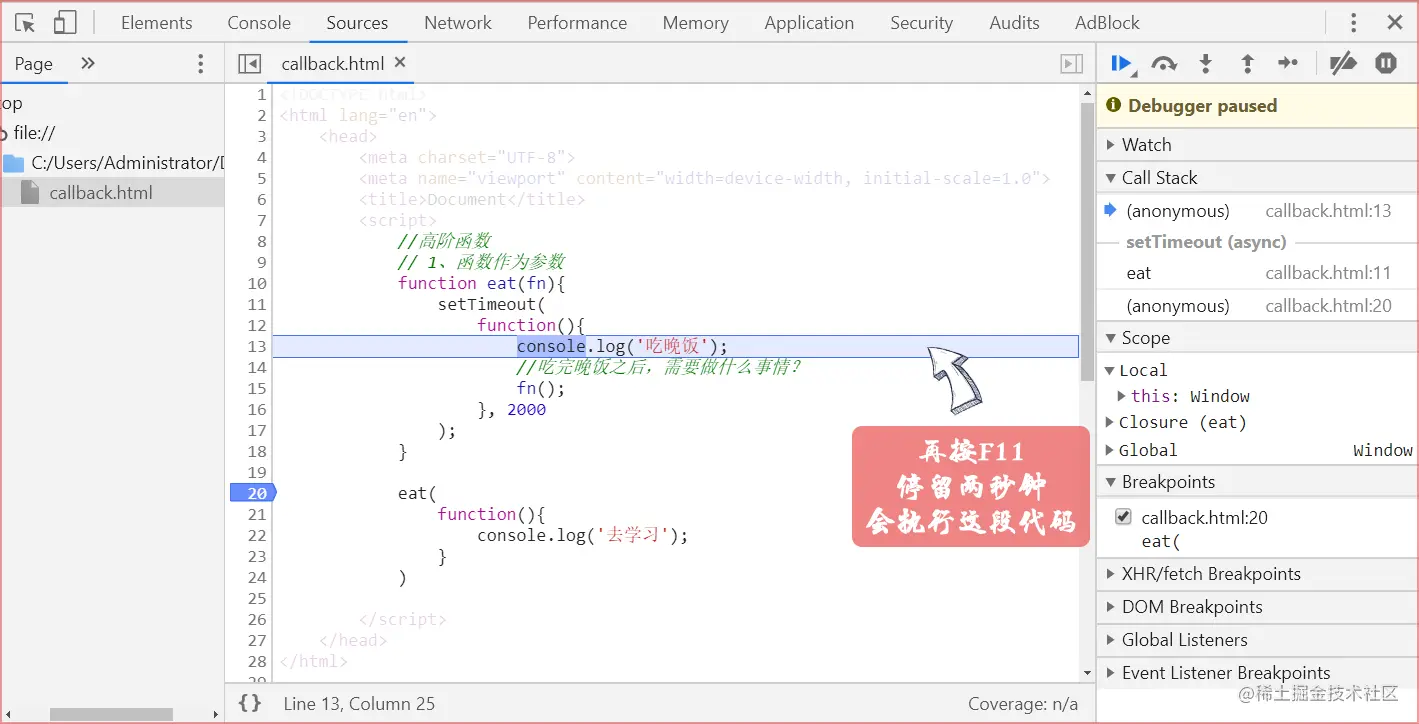The height and width of the screenshot is (724, 1419).
Task: Step out of current function
Action: 1247,62
